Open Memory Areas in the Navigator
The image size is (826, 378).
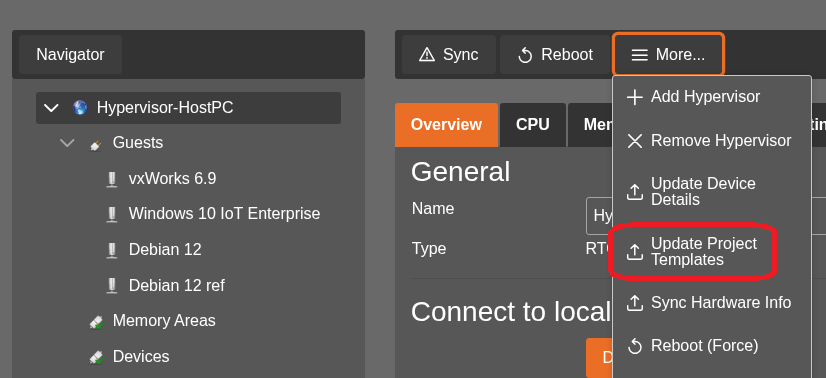(x=164, y=321)
